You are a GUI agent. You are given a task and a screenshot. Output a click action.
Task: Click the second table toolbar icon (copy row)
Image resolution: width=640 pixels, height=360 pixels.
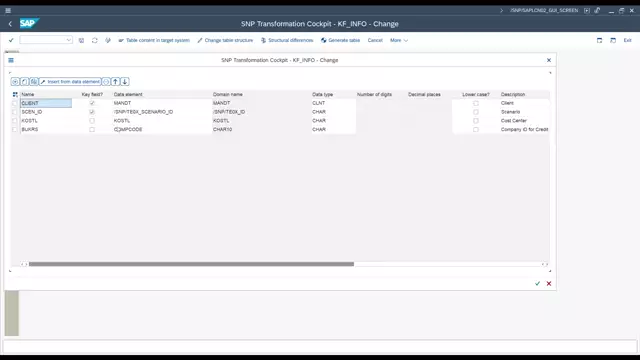coord(24,82)
